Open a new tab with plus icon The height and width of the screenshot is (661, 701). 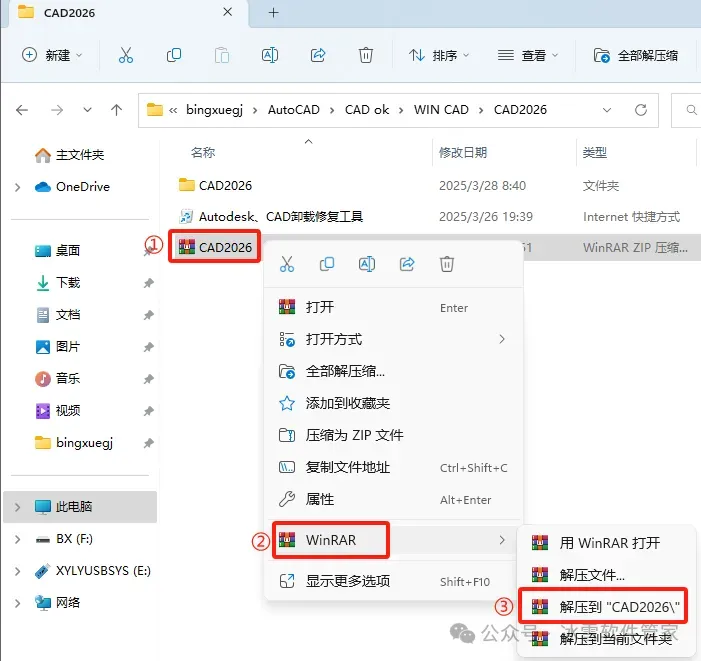pos(274,13)
